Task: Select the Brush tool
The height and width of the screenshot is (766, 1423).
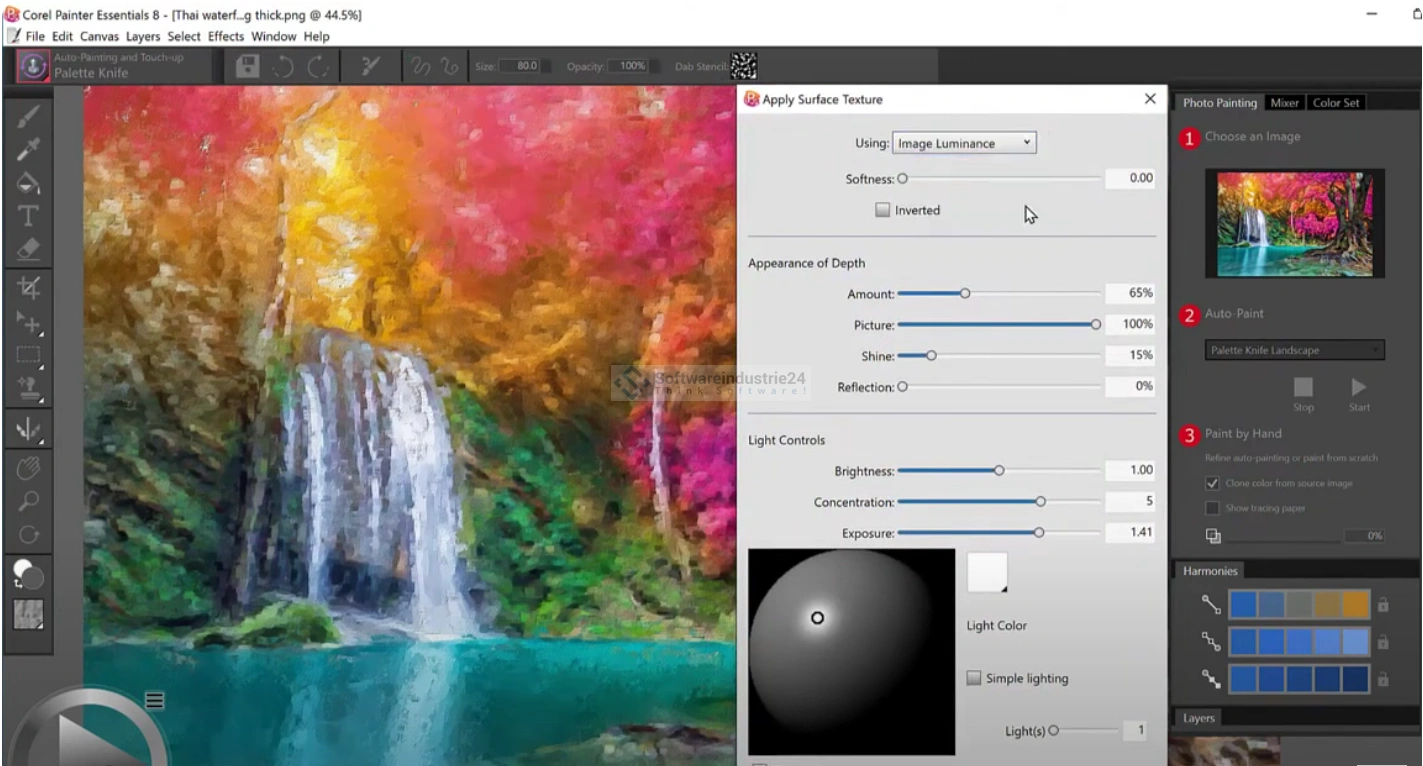Action: (x=28, y=117)
